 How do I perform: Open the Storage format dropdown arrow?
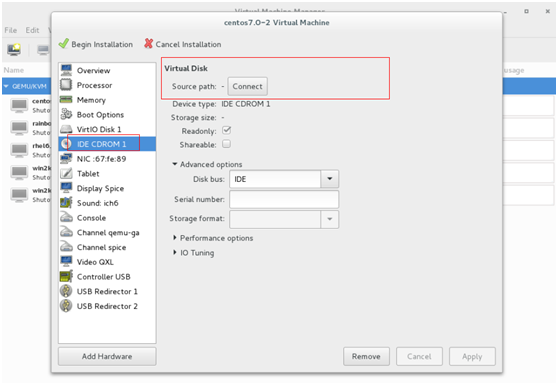(x=330, y=219)
